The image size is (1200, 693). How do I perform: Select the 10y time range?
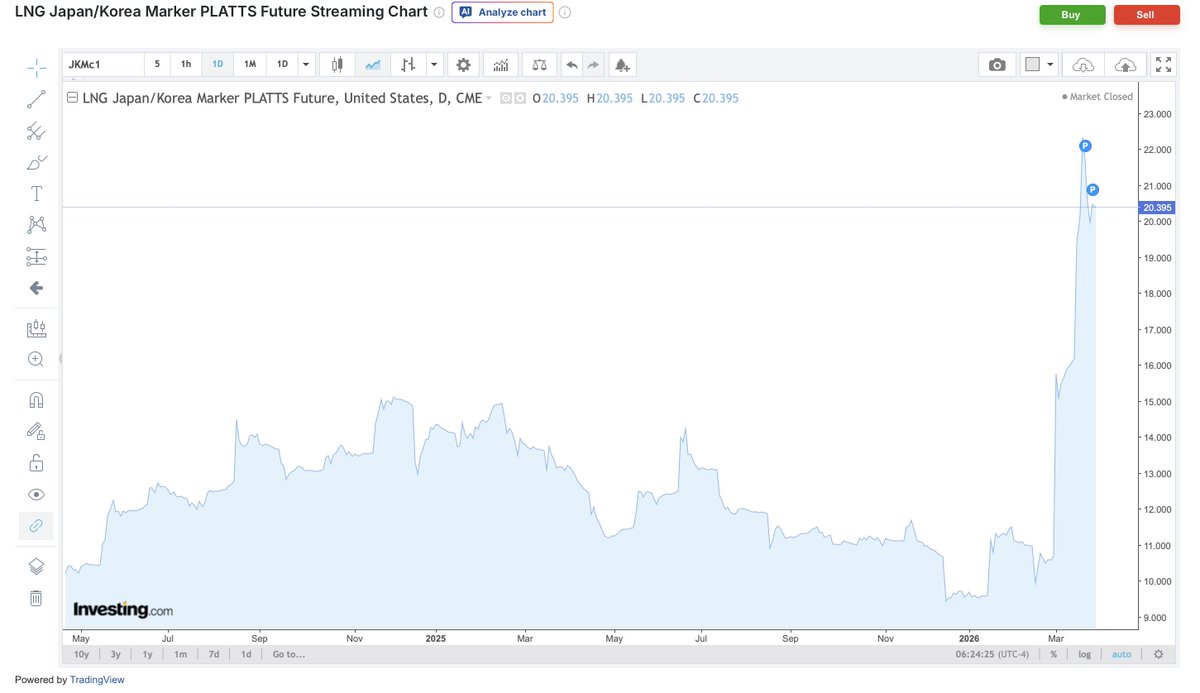(82, 654)
